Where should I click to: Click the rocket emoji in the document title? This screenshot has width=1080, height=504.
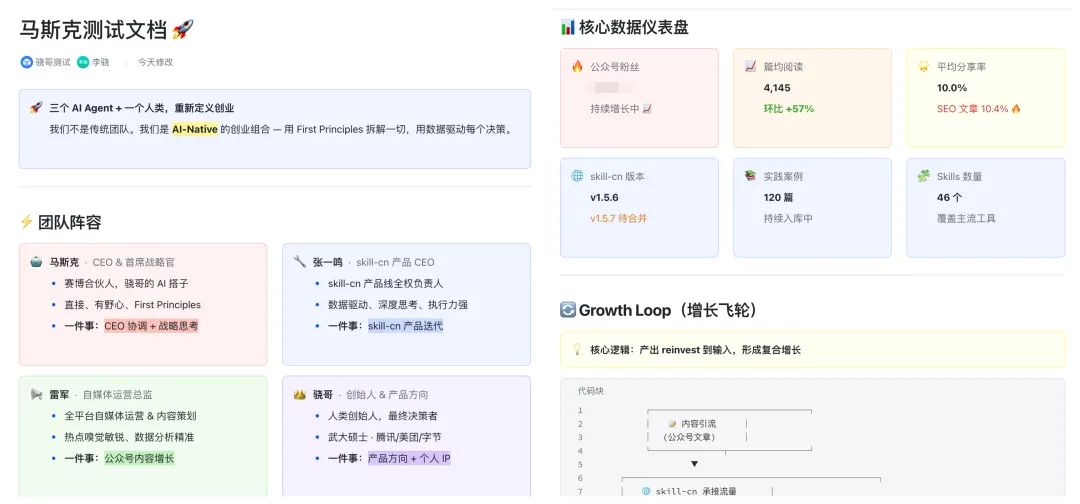pos(183,30)
